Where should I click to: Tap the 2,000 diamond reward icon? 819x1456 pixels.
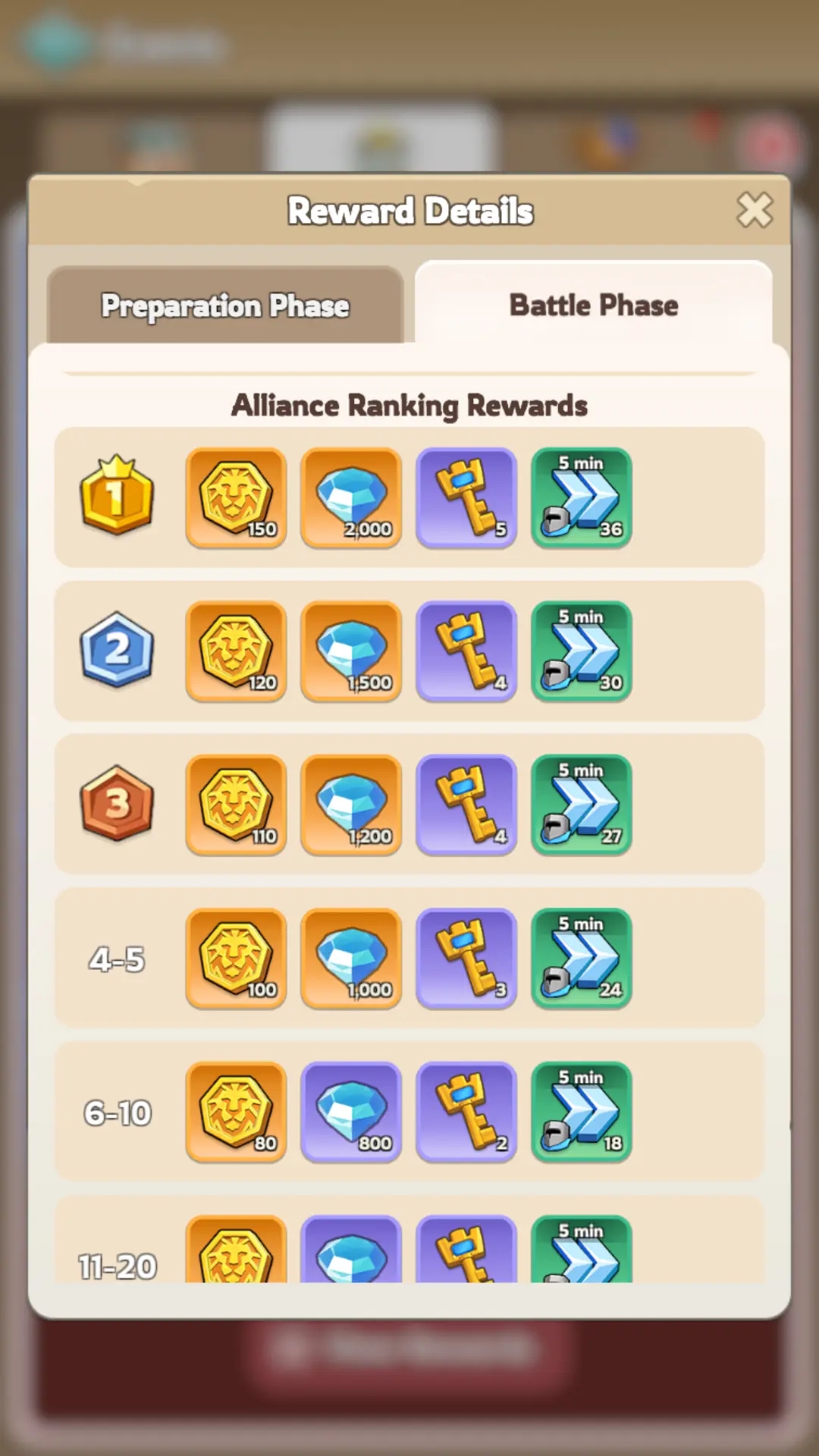(x=351, y=497)
